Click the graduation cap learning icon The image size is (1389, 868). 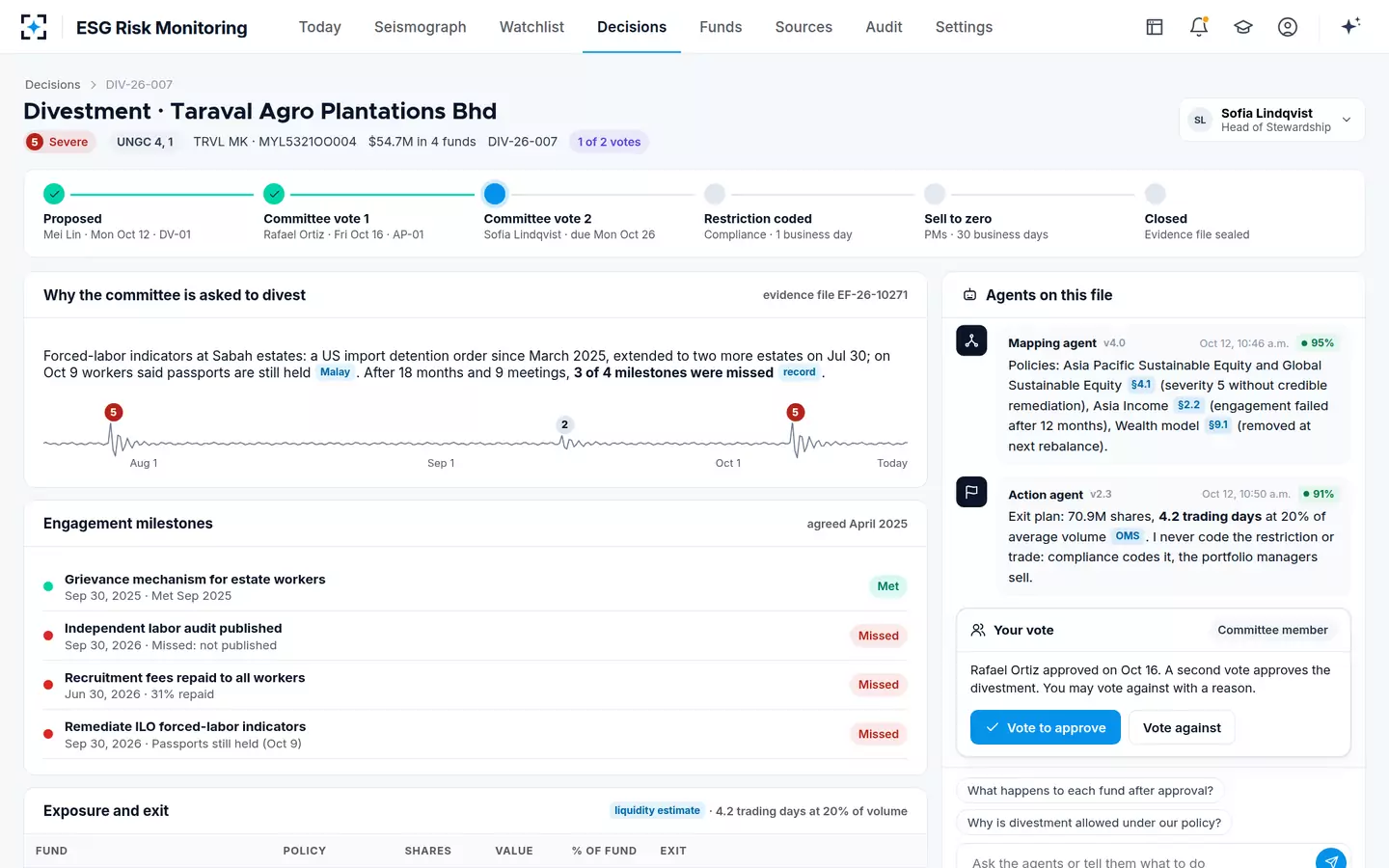tap(1243, 27)
